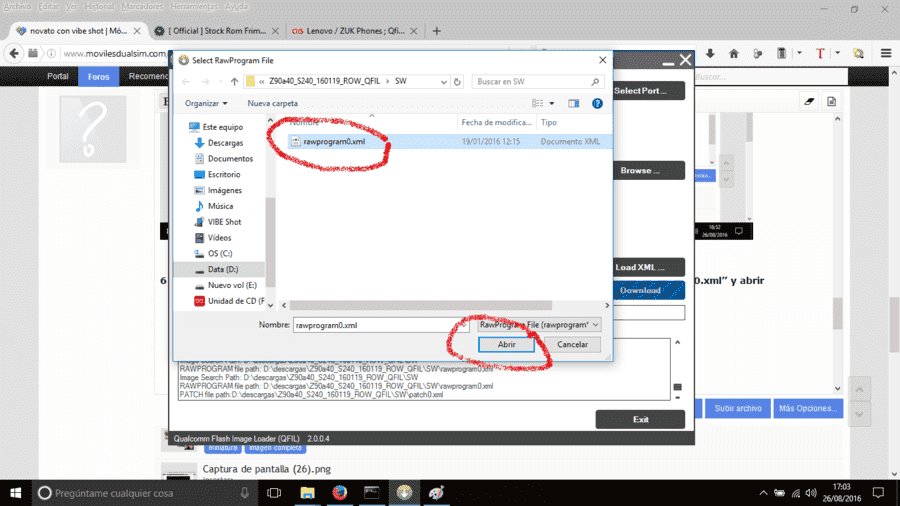Open Descargas in navigation pane
The height and width of the screenshot is (506, 900).
pyautogui.click(x=225, y=143)
